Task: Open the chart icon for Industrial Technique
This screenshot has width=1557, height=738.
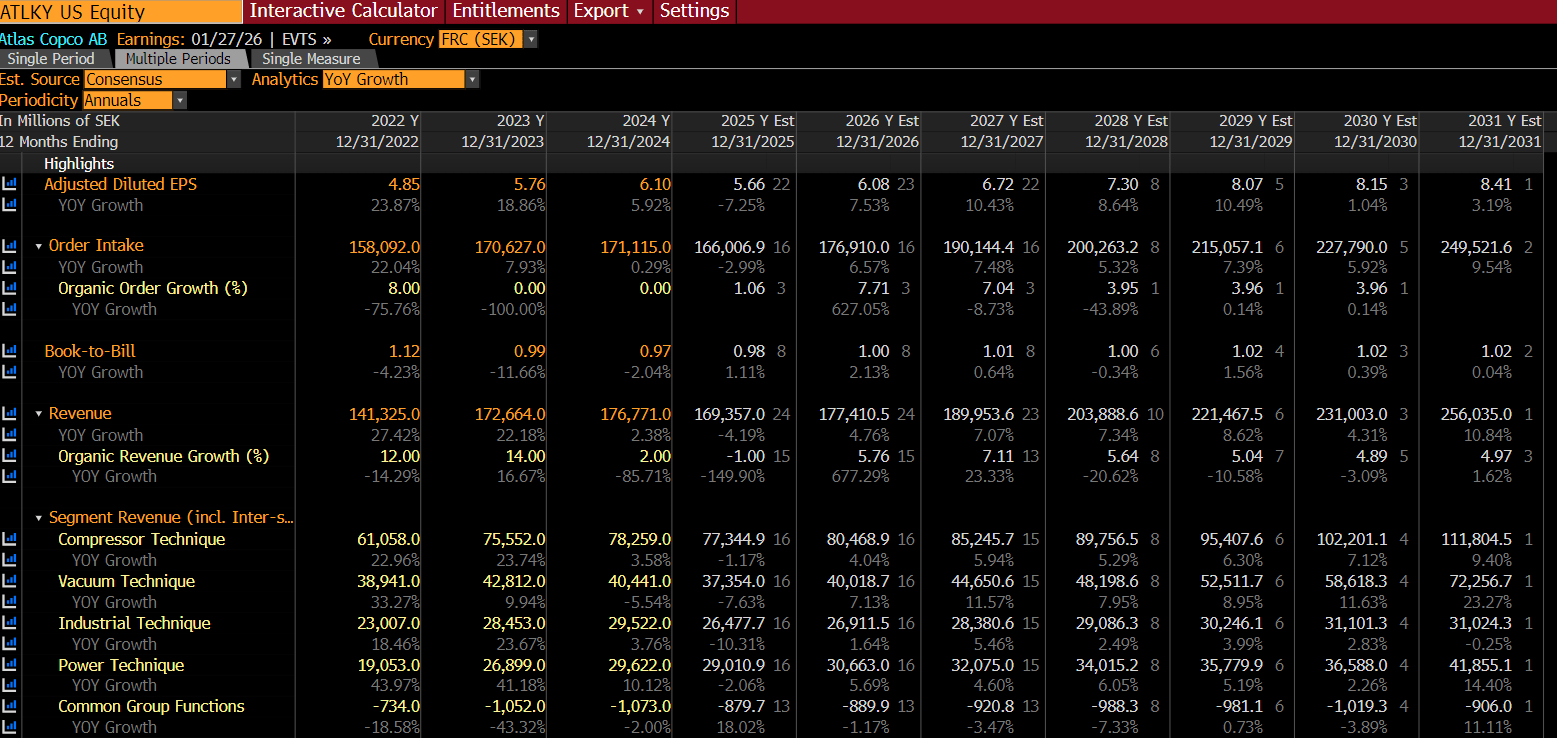Action: (9, 623)
